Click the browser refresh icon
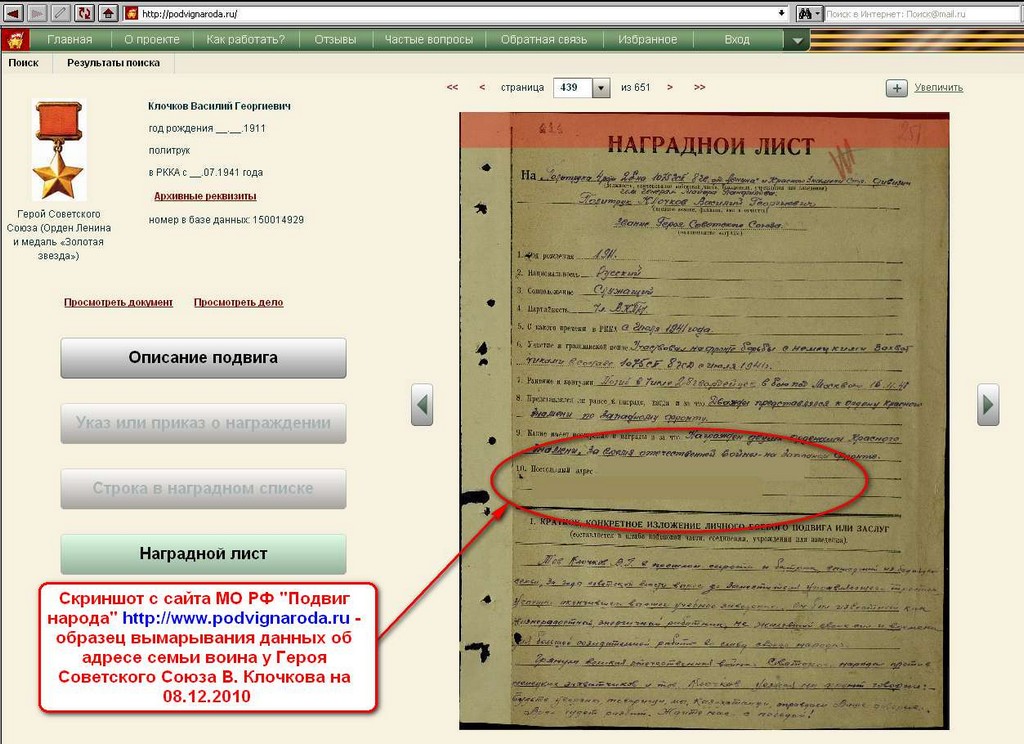 pos(84,13)
